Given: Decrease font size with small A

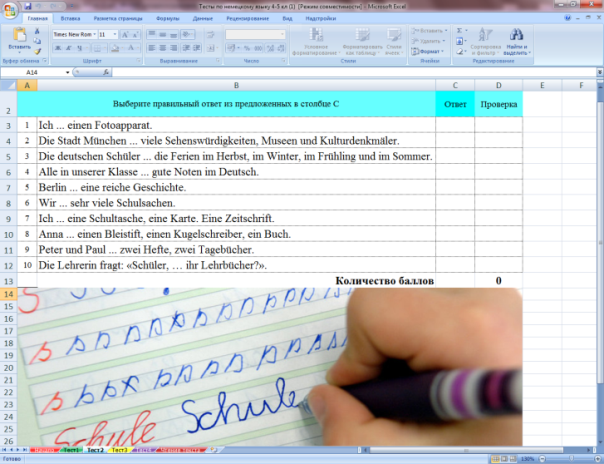Looking at the screenshot, I should pyautogui.click(x=135, y=35).
